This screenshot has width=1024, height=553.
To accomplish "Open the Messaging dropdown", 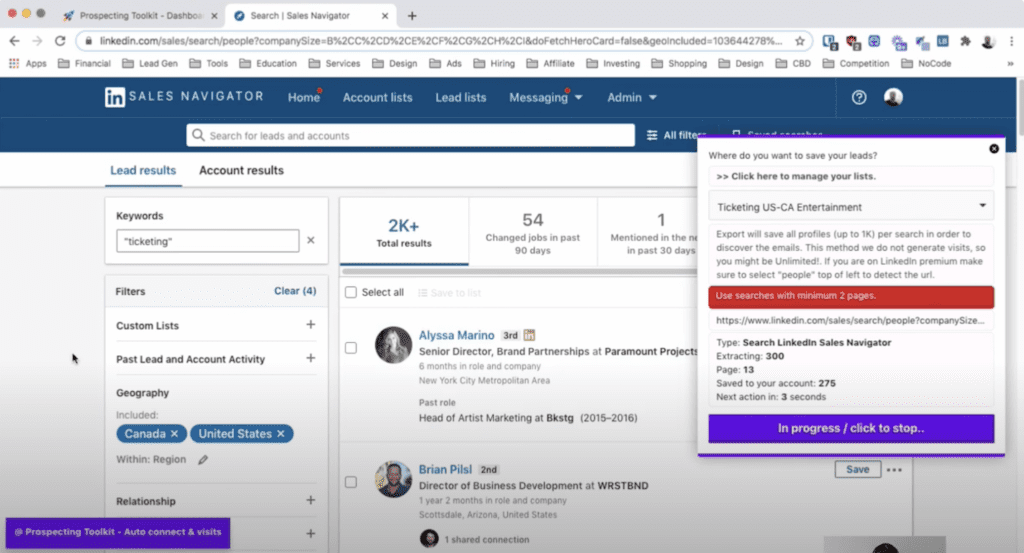I will pyautogui.click(x=545, y=97).
